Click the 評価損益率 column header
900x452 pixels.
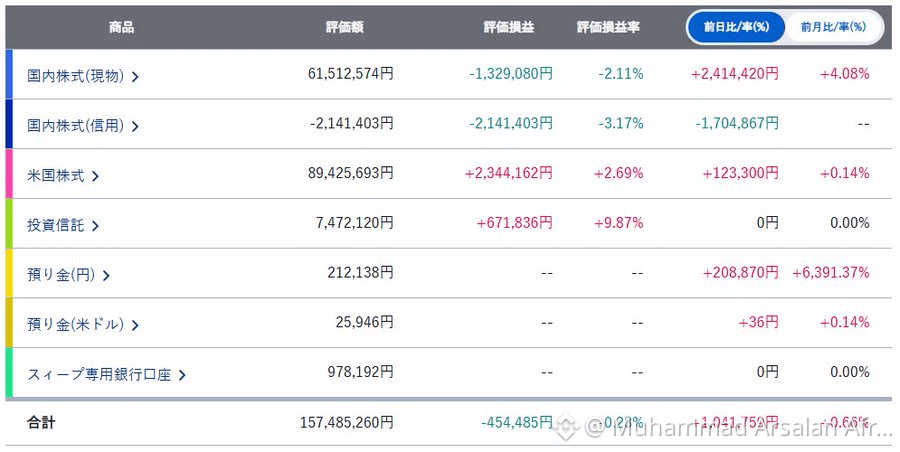point(608,27)
